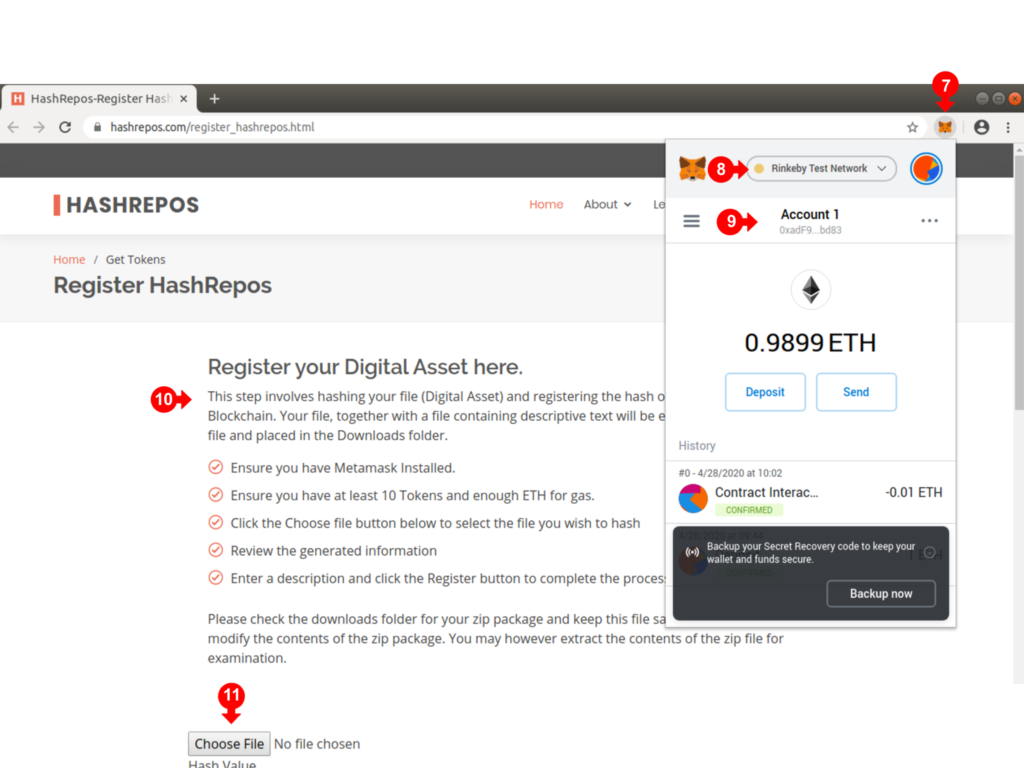Open Chrome profile icon
The width and height of the screenshot is (1024, 768).
point(981,127)
